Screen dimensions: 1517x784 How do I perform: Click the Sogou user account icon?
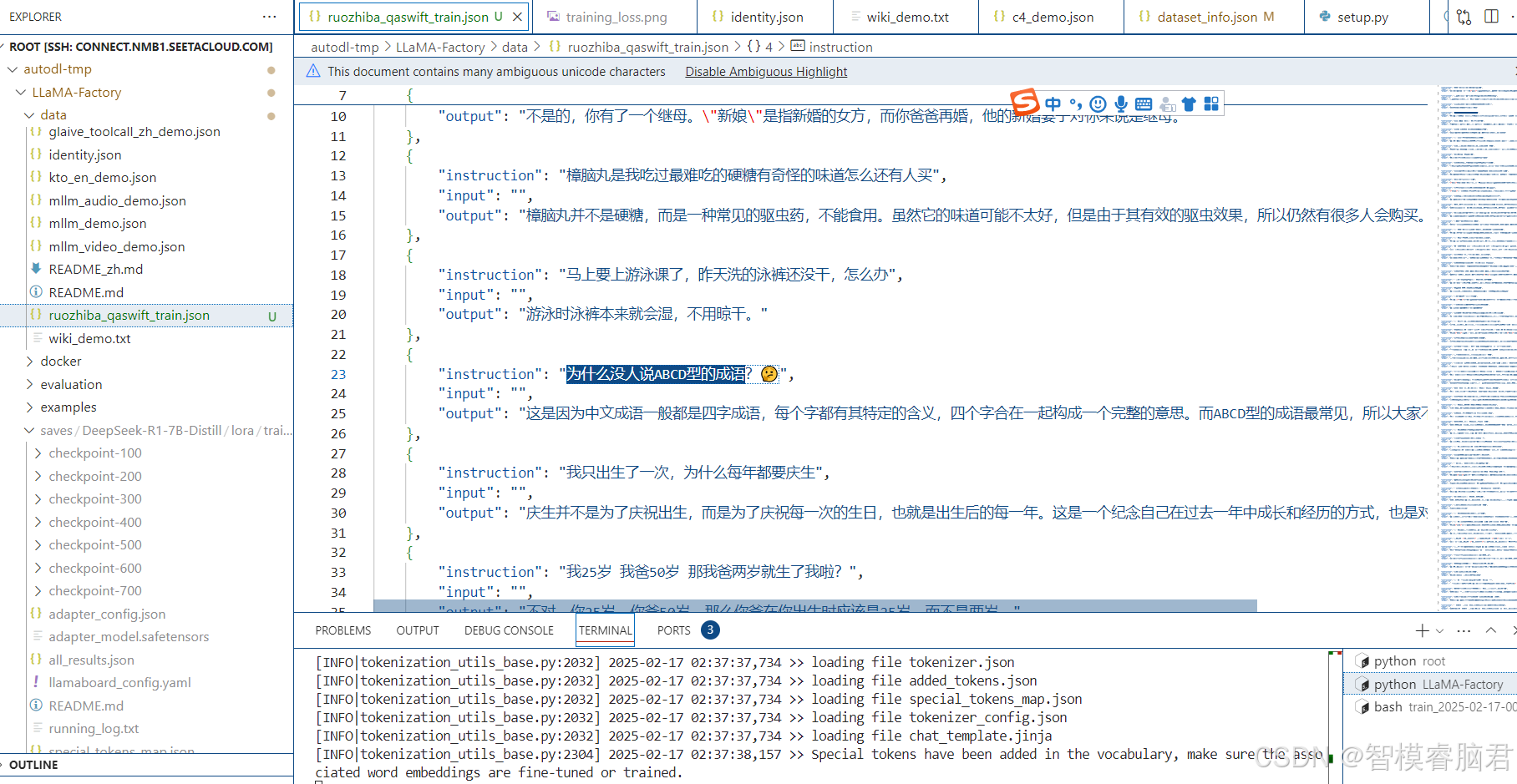[x=1167, y=104]
